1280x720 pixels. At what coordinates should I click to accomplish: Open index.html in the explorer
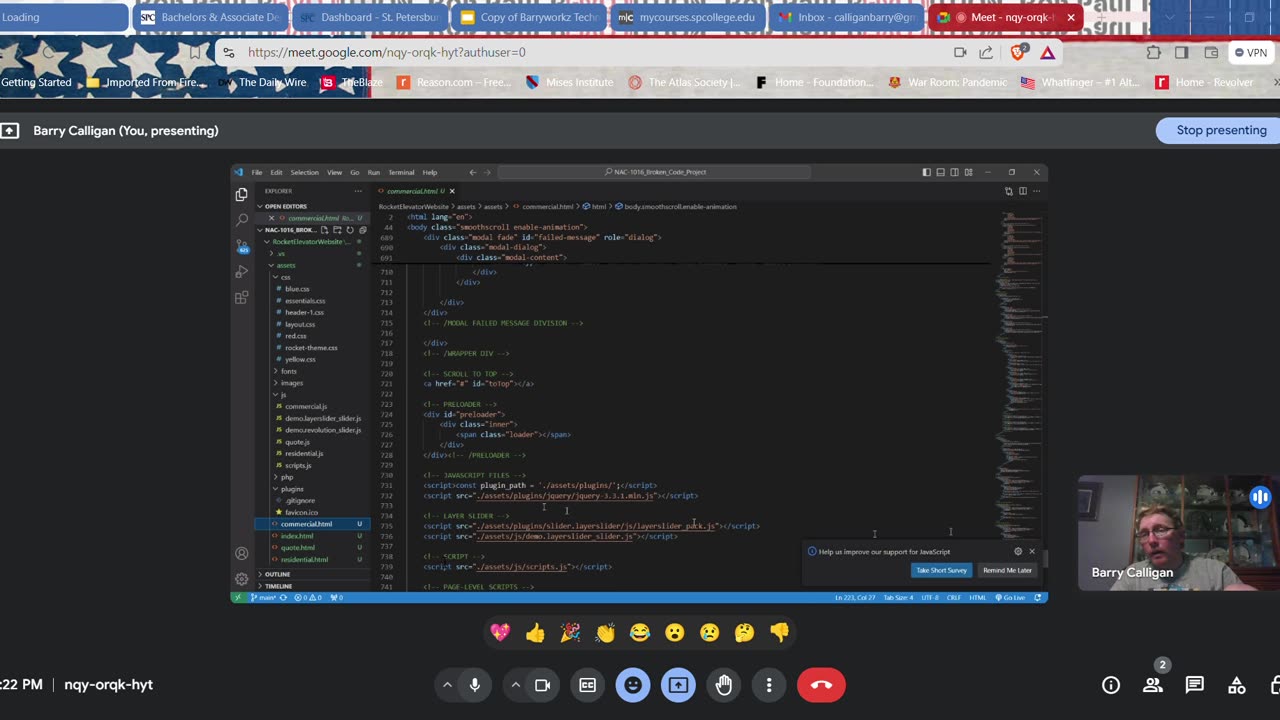coord(297,536)
